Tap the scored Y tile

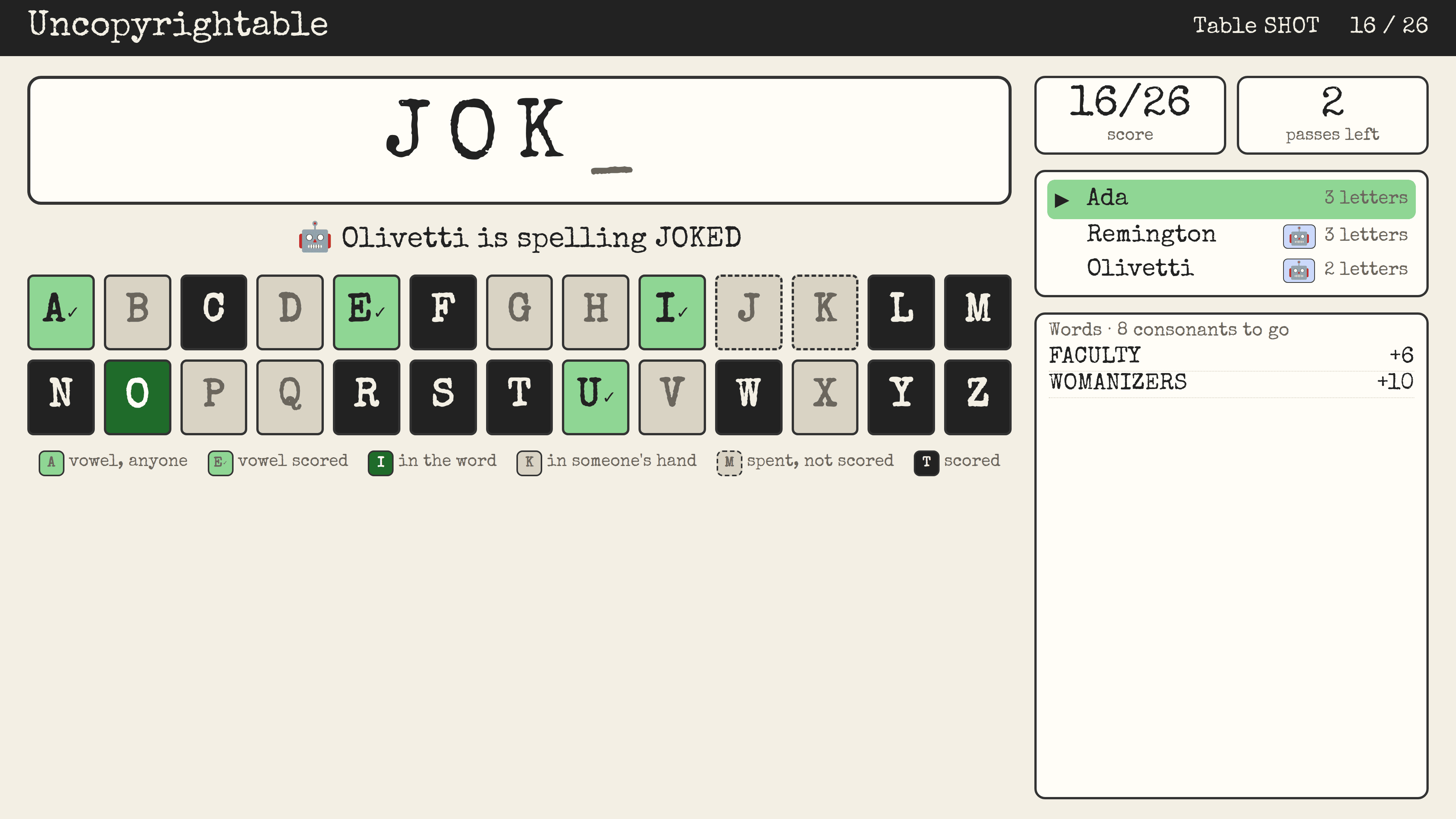(x=901, y=397)
